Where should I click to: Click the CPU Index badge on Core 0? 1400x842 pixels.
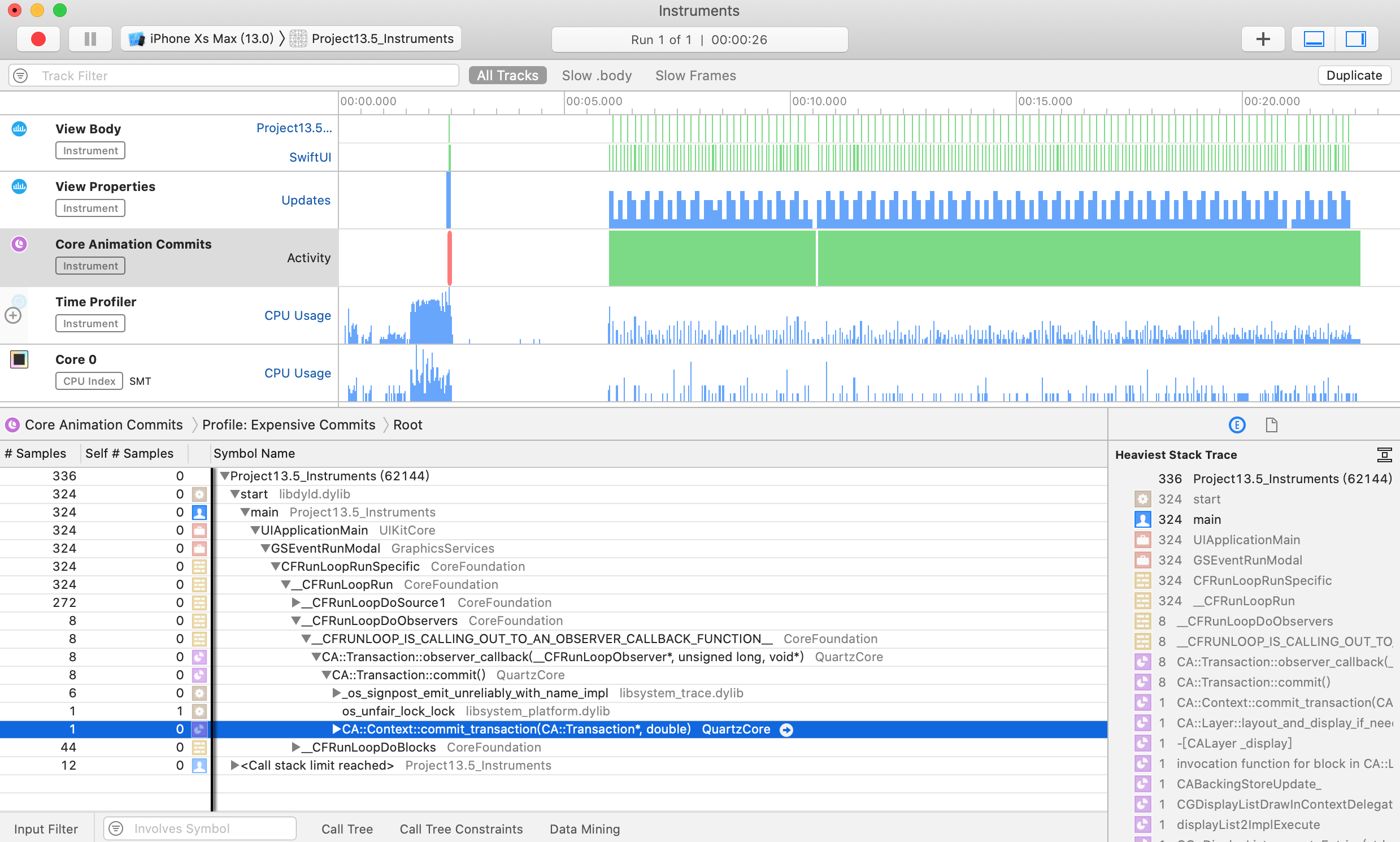click(89, 381)
